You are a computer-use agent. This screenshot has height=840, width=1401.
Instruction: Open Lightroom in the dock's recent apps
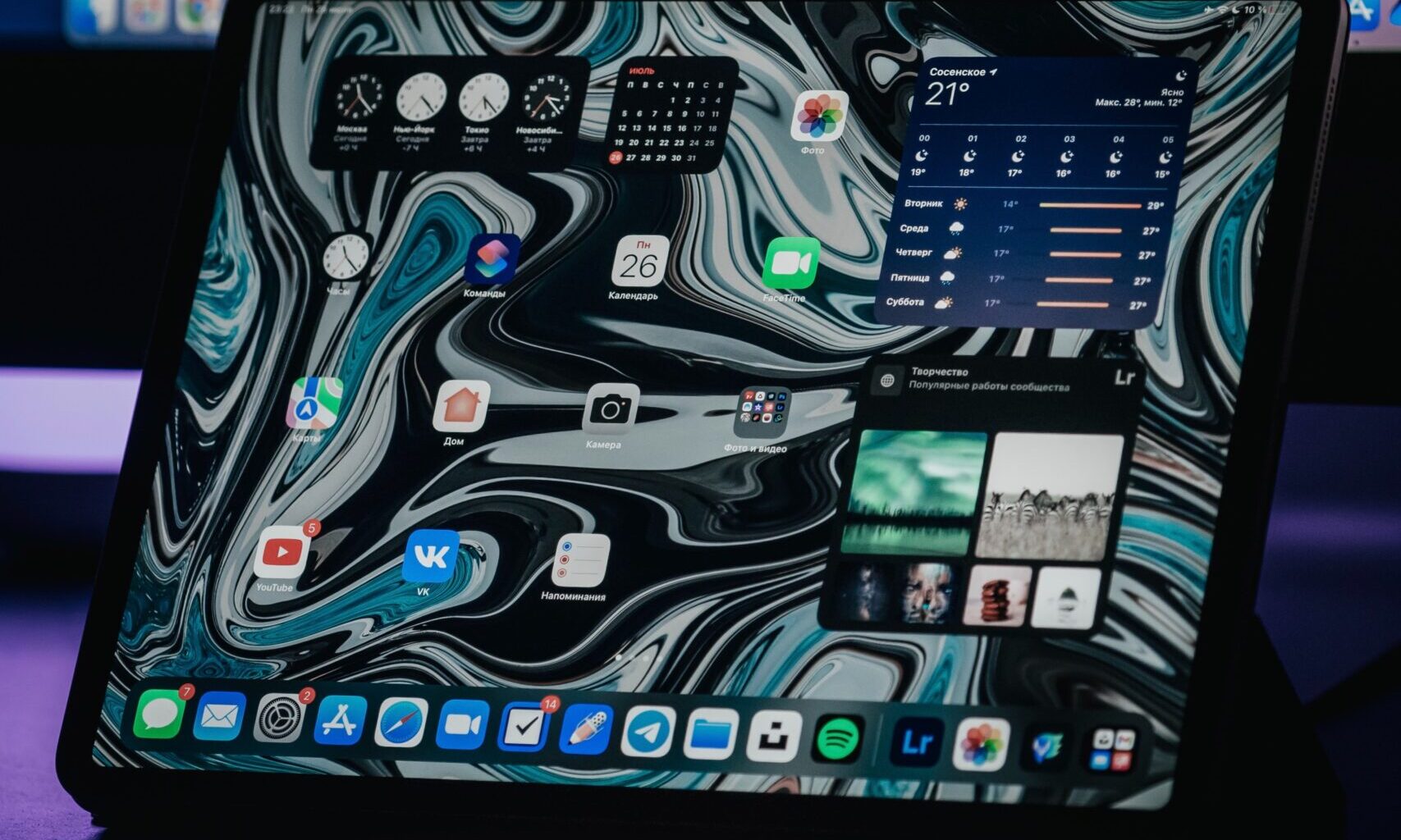pyautogui.click(x=917, y=743)
